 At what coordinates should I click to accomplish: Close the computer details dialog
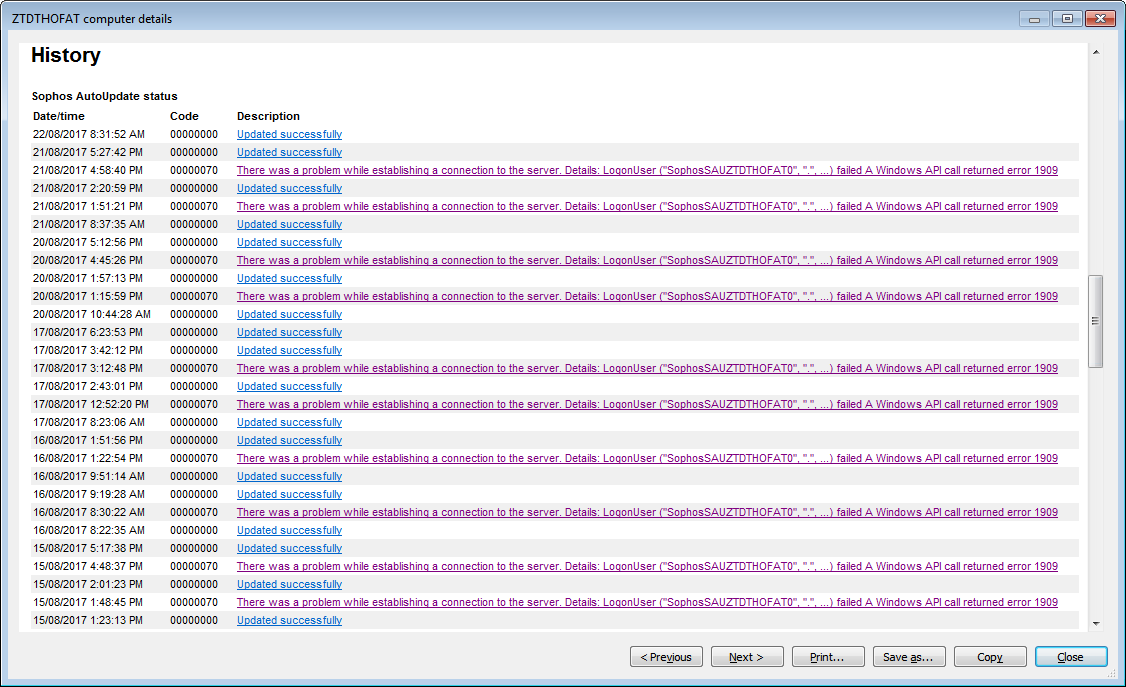pos(1071,657)
